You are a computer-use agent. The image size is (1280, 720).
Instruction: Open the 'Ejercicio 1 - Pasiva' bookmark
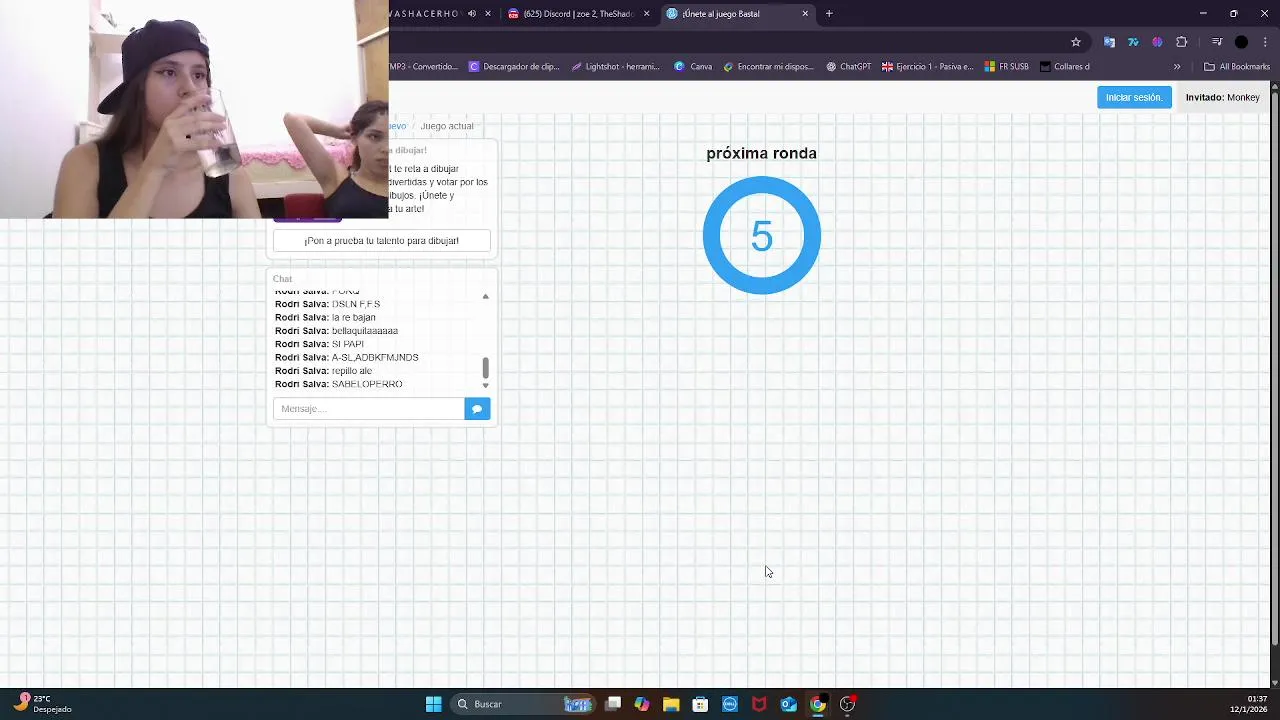pos(927,67)
